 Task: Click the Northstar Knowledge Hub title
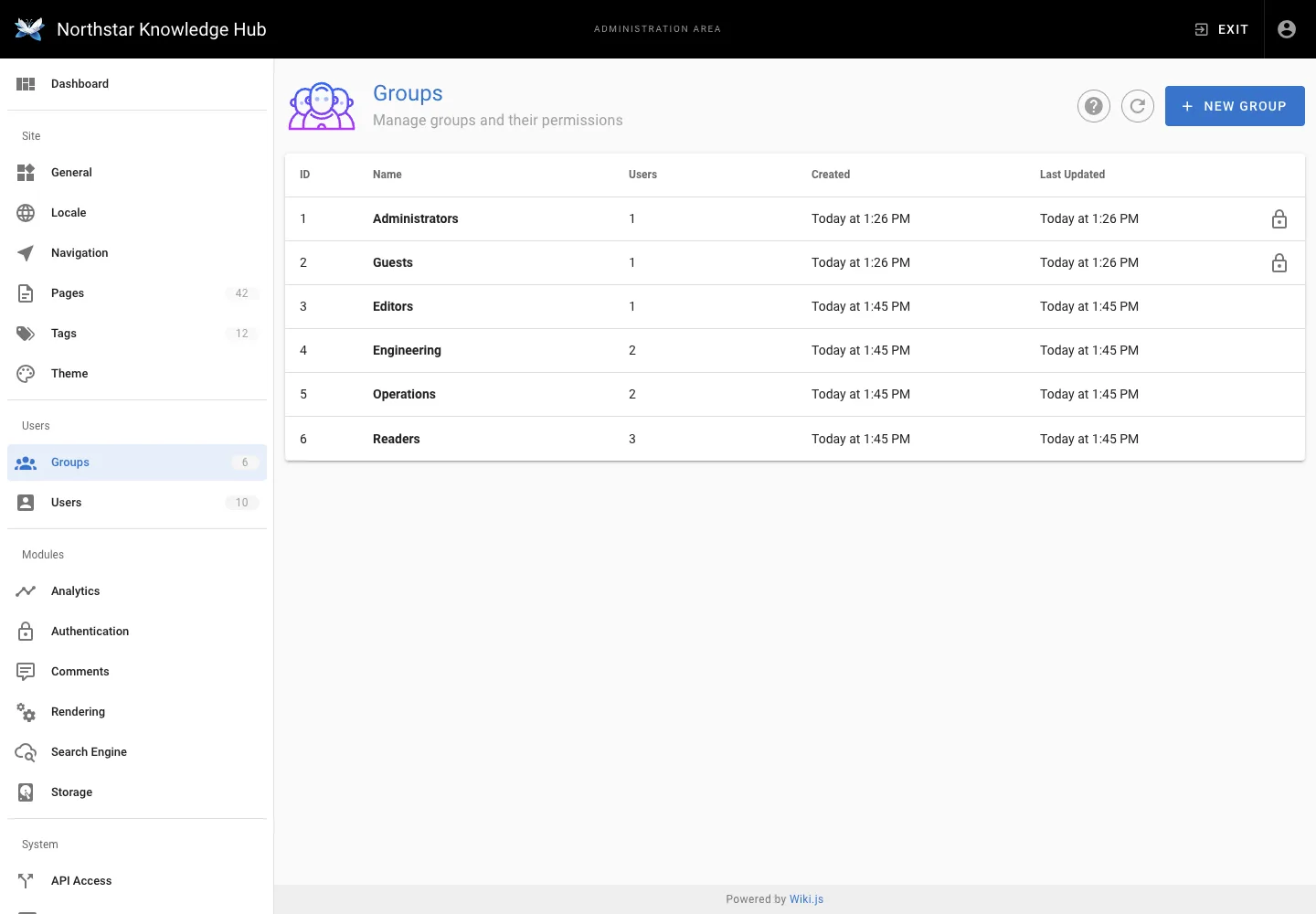pos(162,29)
